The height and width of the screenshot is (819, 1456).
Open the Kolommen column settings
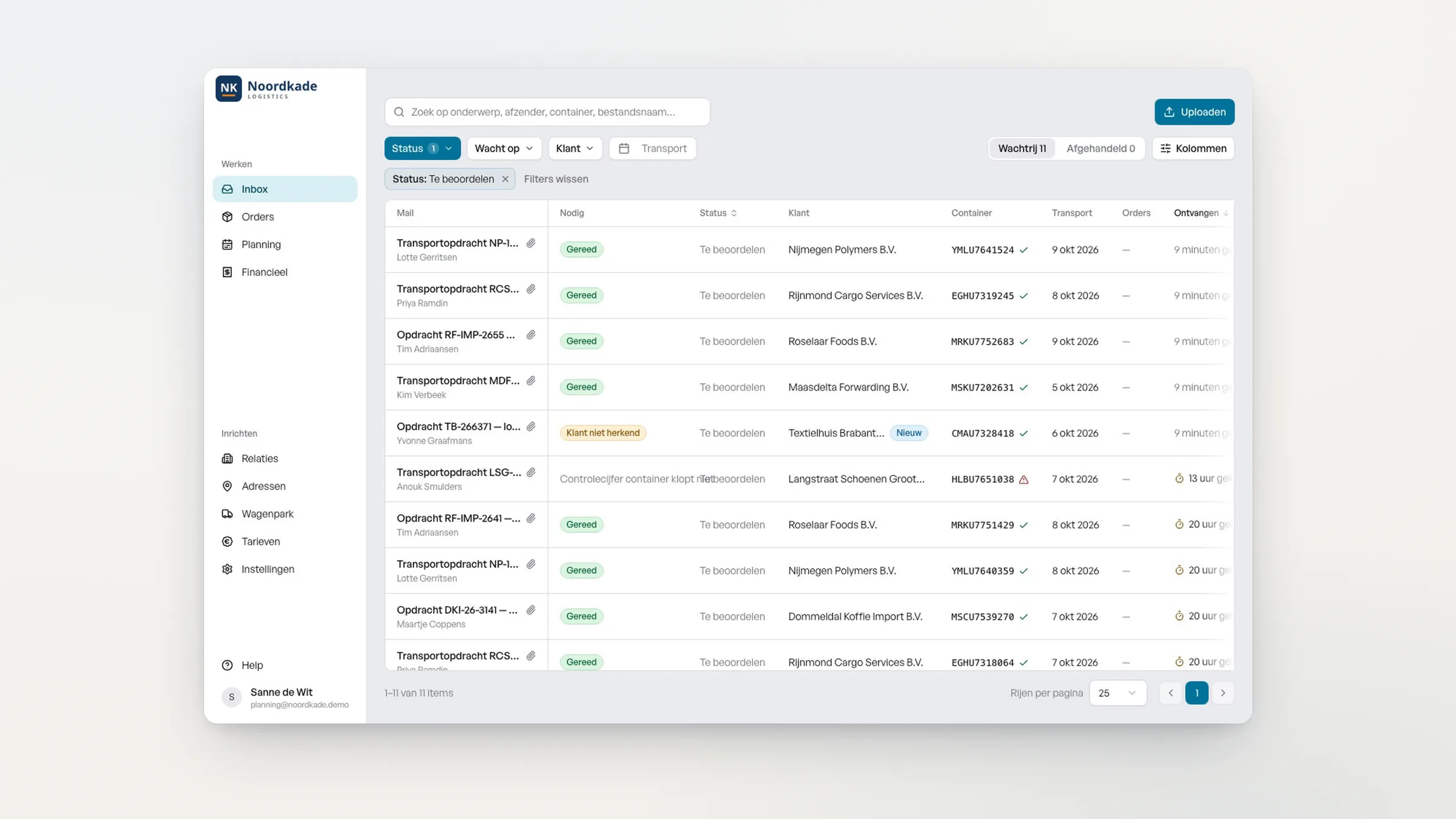click(1193, 148)
